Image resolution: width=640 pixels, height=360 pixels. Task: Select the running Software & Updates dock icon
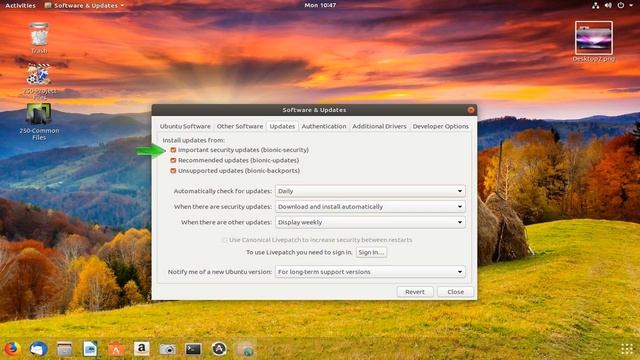pos(245,349)
